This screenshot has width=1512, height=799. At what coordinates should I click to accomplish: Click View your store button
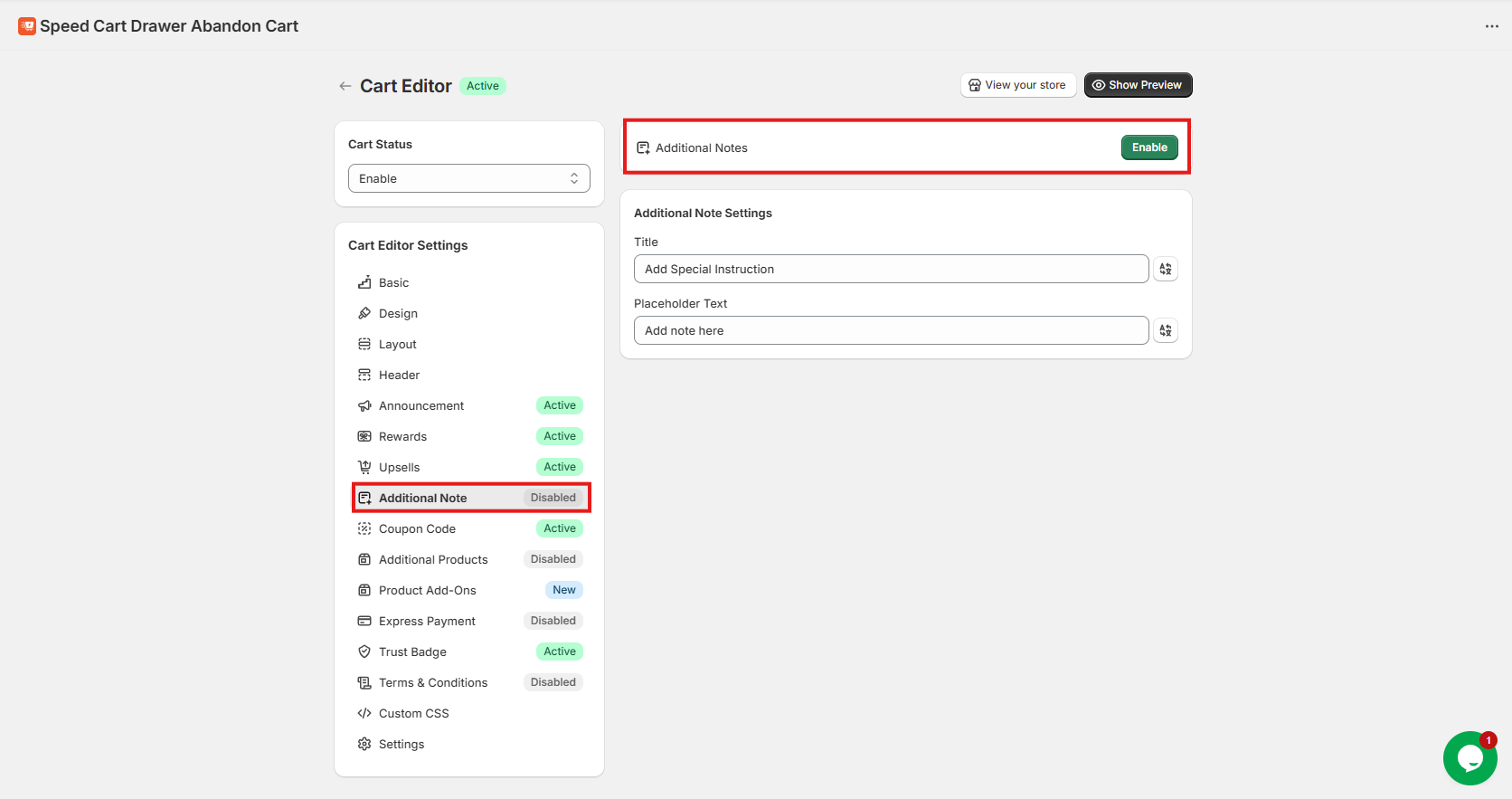pos(1017,85)
